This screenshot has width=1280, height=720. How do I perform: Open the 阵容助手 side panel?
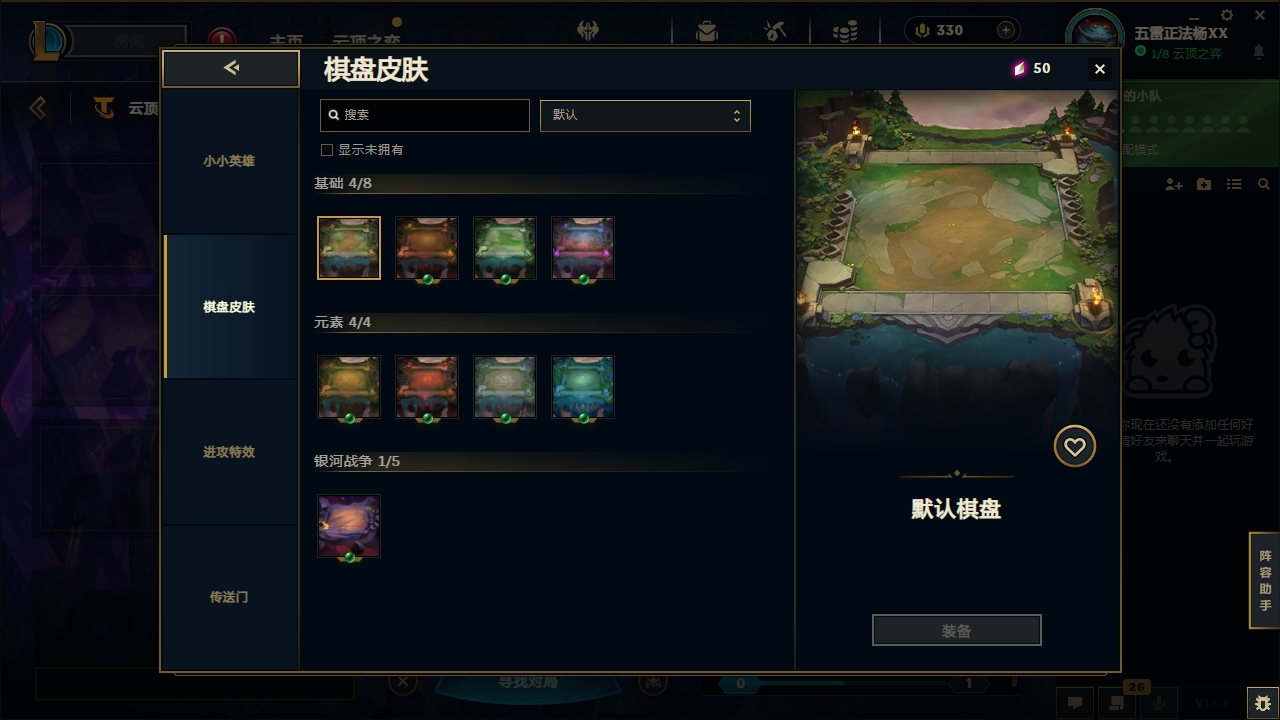tap(1265, 580)
